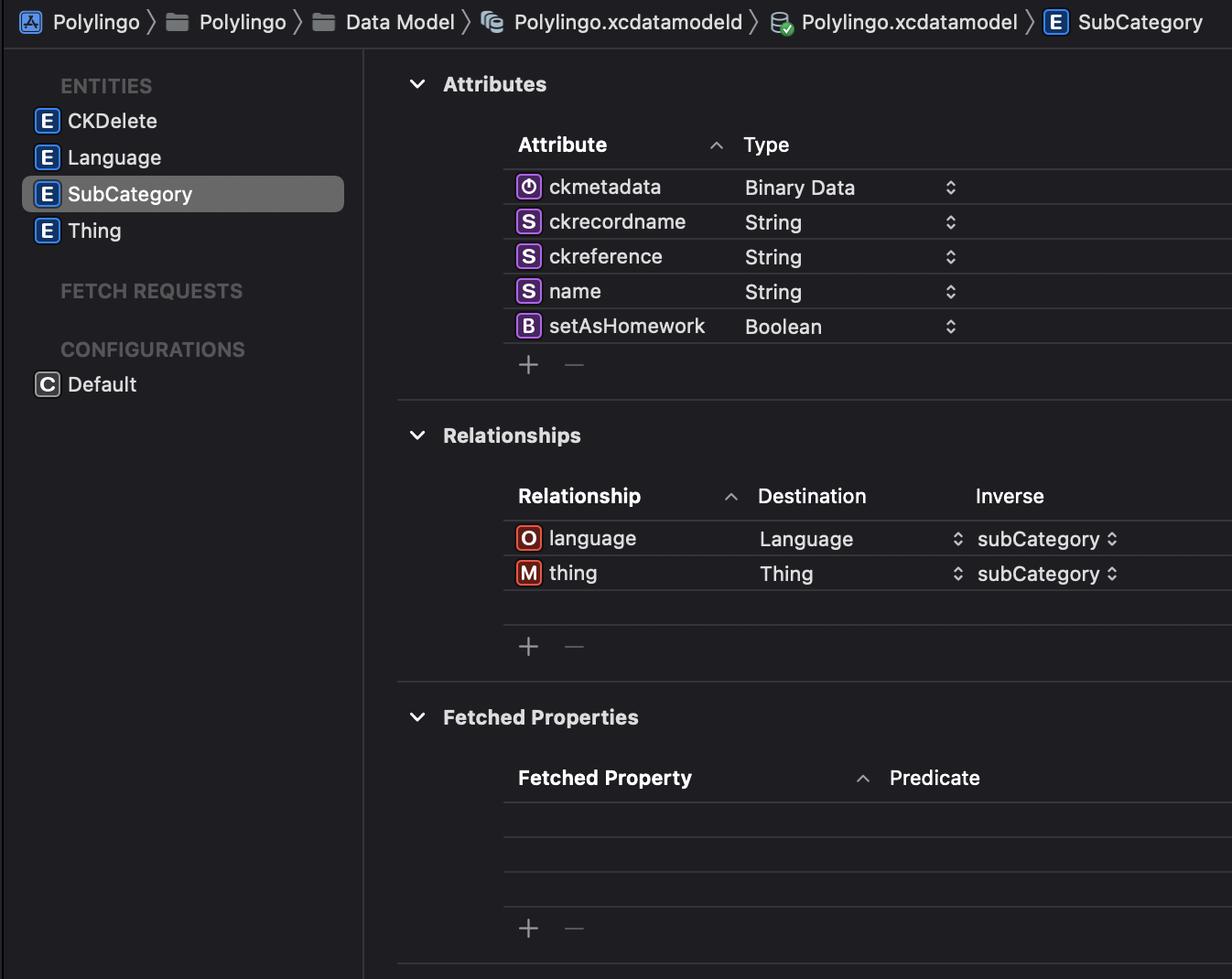Open SubCategory item in breadcrumb path
This screenshot has height=979, width=1232.
pos(1140,22)
